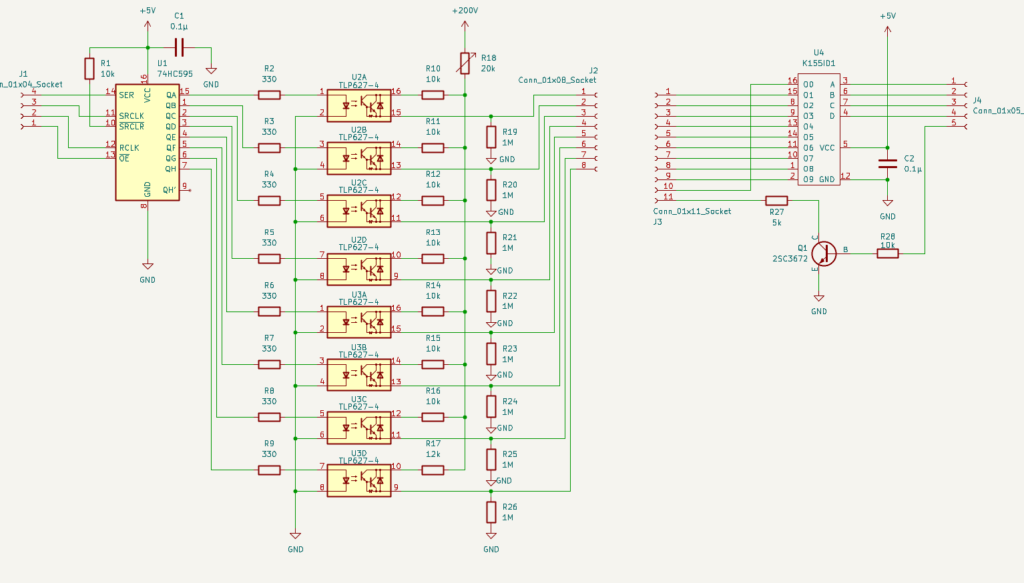
Task: Click optocoupler U2A TLP627-4
Action: (x=359, y=102)
